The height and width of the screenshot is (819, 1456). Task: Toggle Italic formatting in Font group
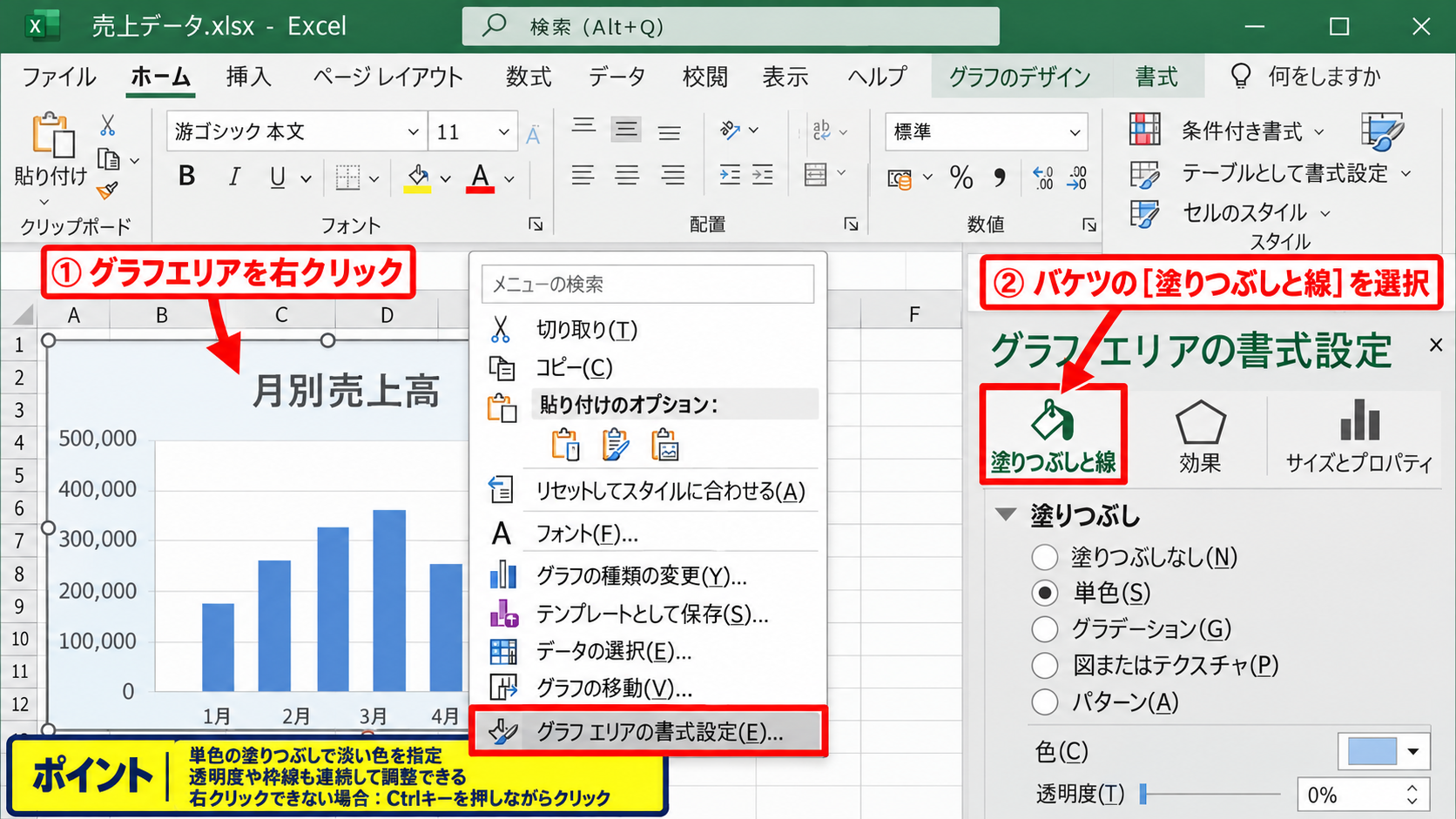point(233,177)
